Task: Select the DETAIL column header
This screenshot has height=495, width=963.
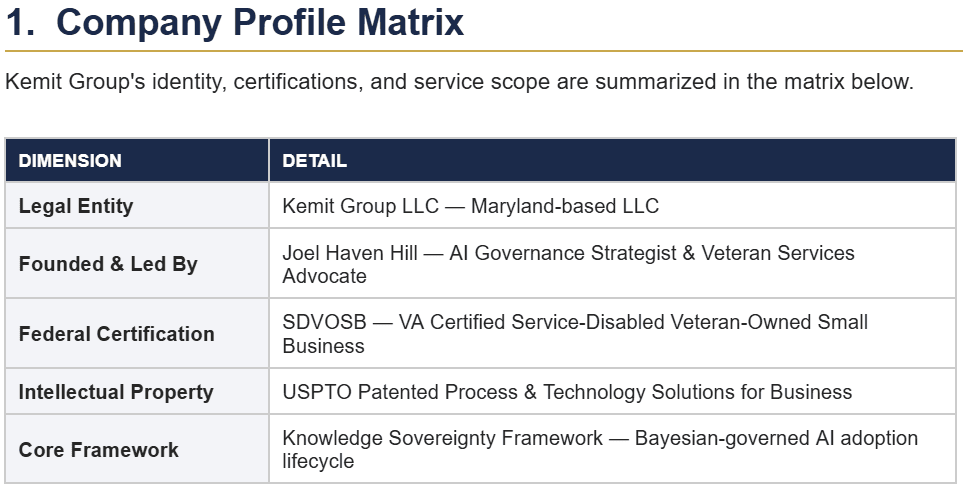Action: coord(314,160)
